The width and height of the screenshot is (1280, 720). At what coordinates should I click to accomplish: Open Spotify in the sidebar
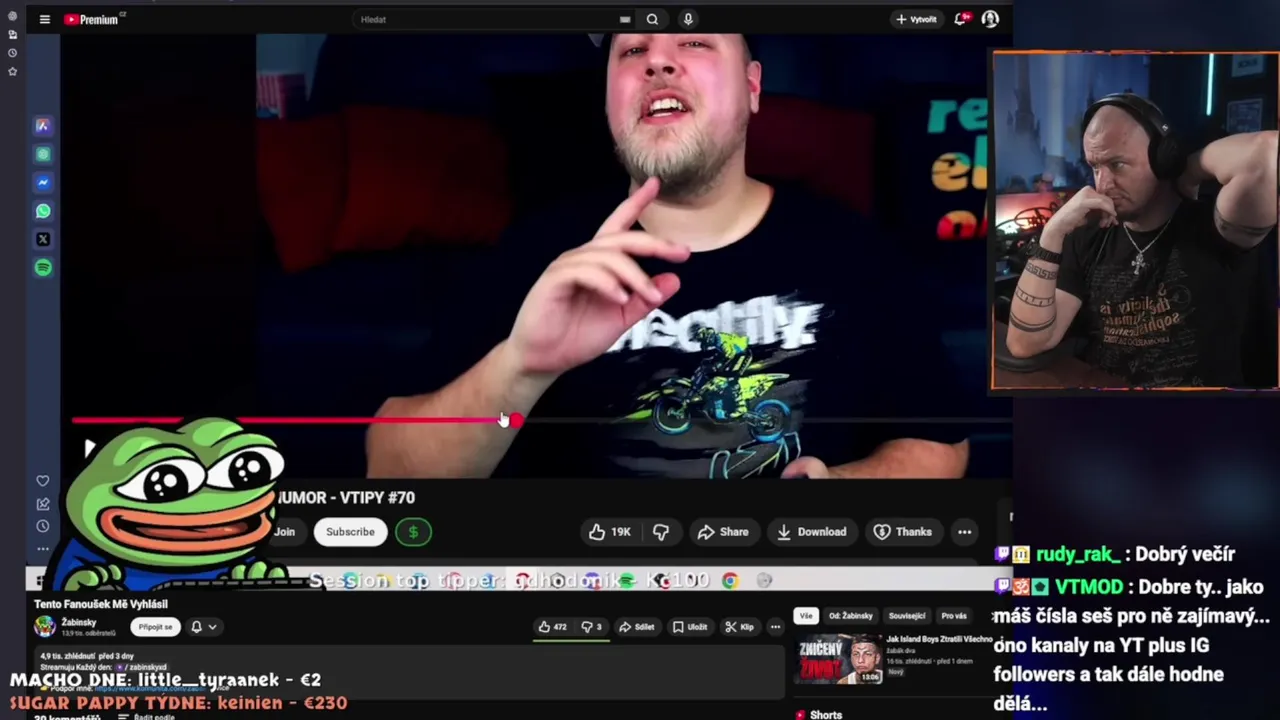43,267
